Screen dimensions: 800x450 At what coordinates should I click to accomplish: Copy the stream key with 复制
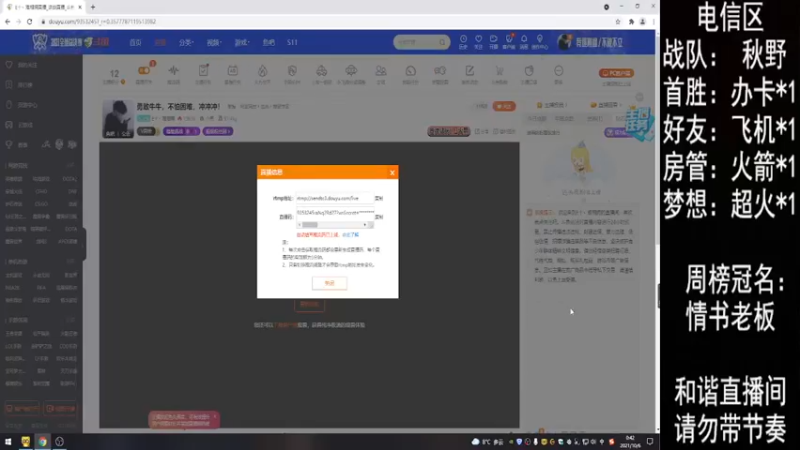pyautogui.click(x=379, y=217)
